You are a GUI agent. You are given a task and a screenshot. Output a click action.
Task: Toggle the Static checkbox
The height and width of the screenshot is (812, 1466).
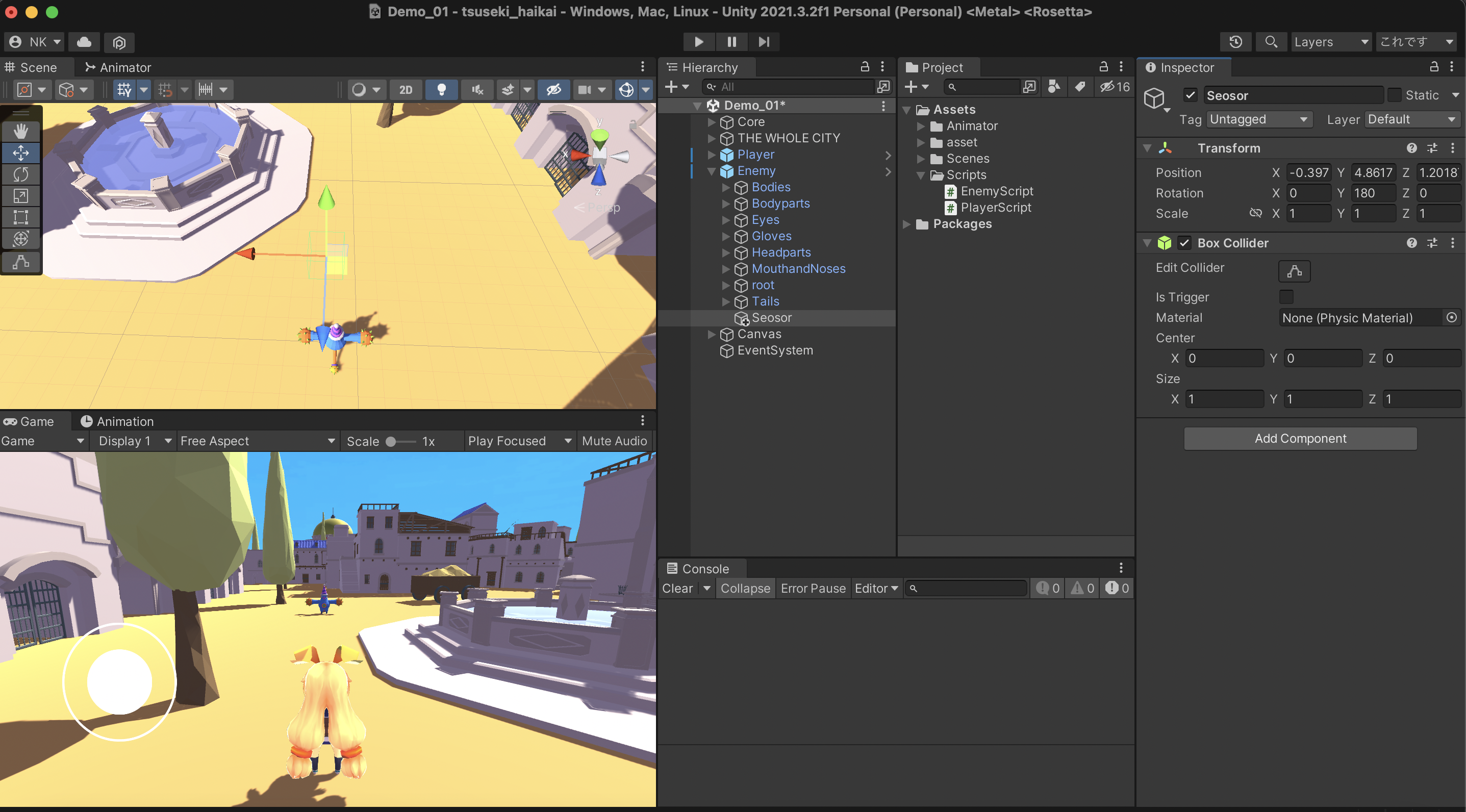click(x=1394, y=95)
